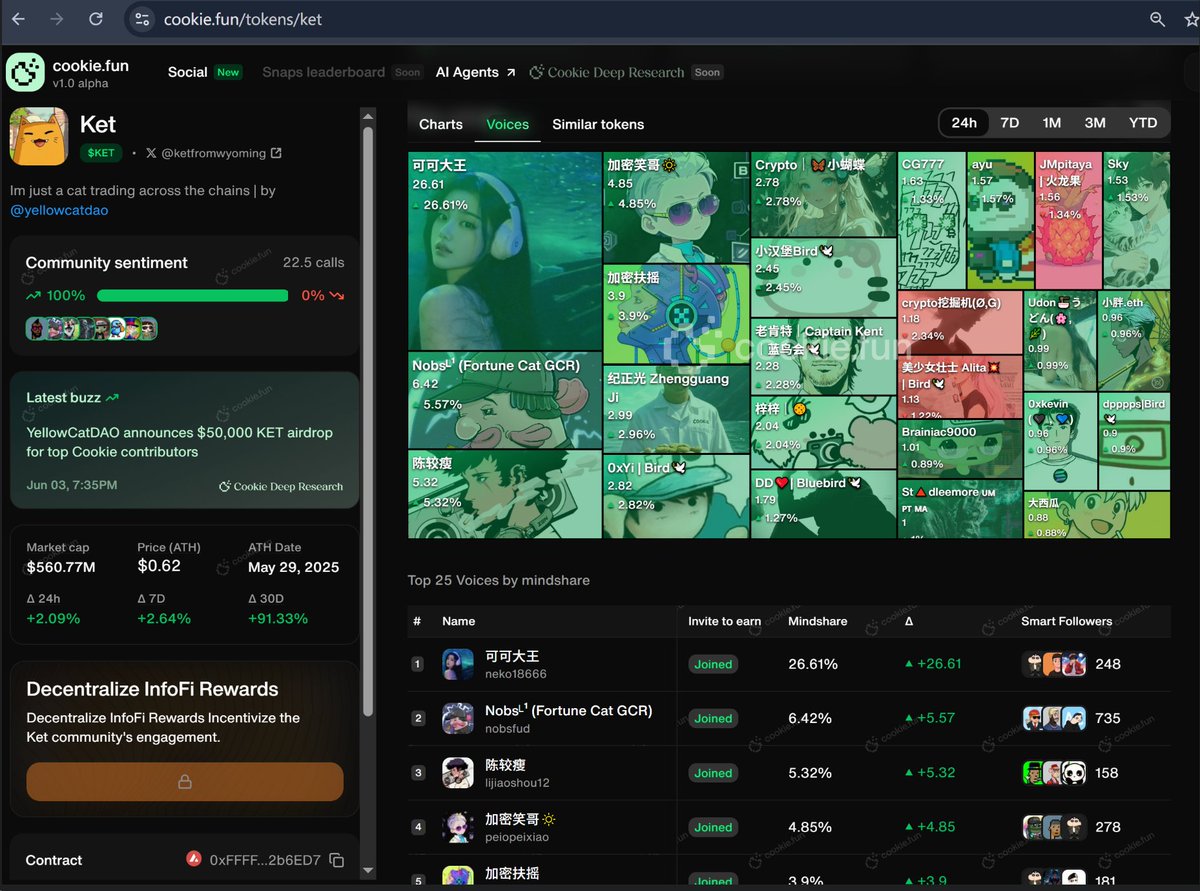Open the Social menu item

(x=187, y=72)
